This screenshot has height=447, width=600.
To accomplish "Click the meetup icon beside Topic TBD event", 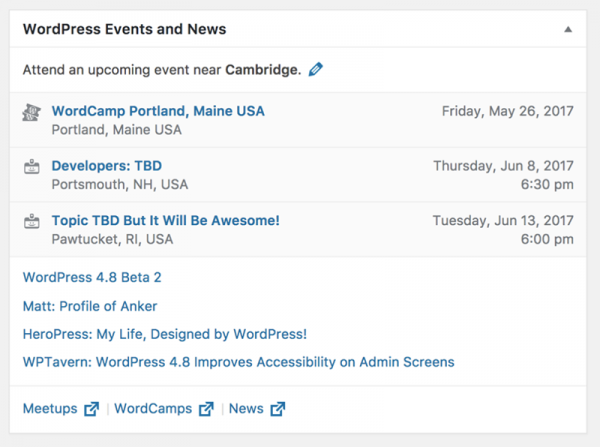I will 32,222.
